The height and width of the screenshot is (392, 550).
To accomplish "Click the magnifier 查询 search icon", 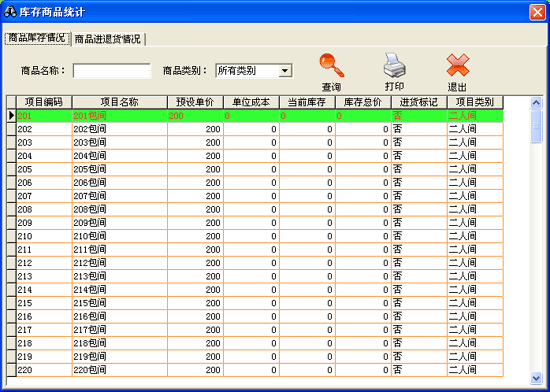I will tap(331, 65).
